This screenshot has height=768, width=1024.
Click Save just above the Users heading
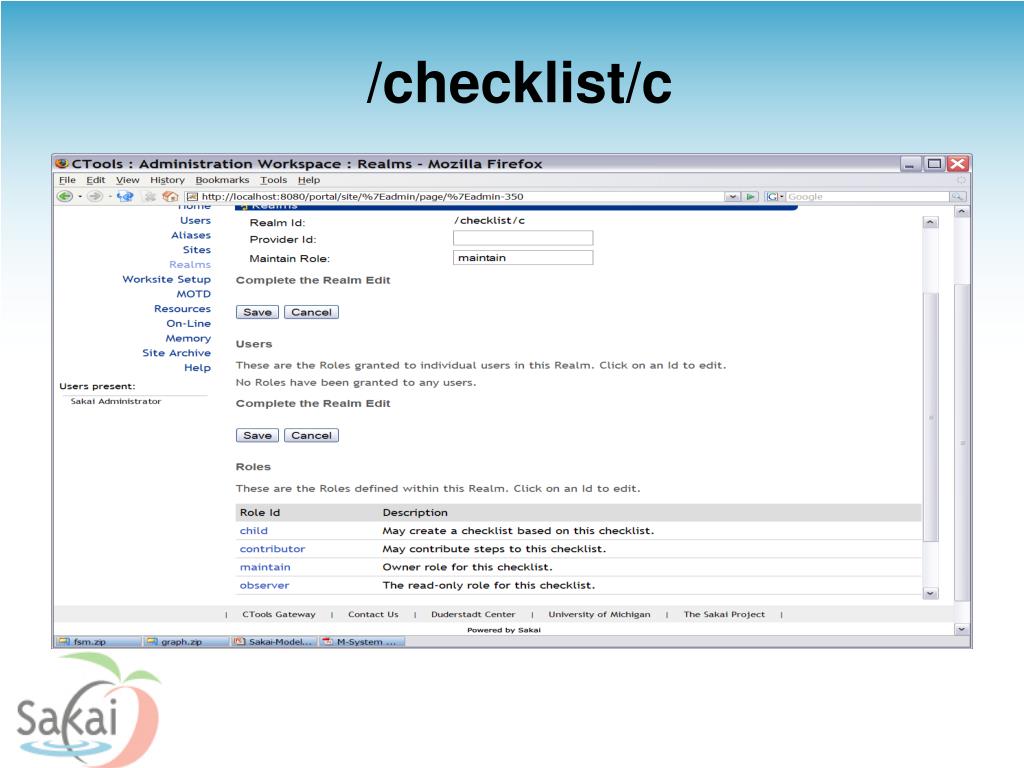257,312
